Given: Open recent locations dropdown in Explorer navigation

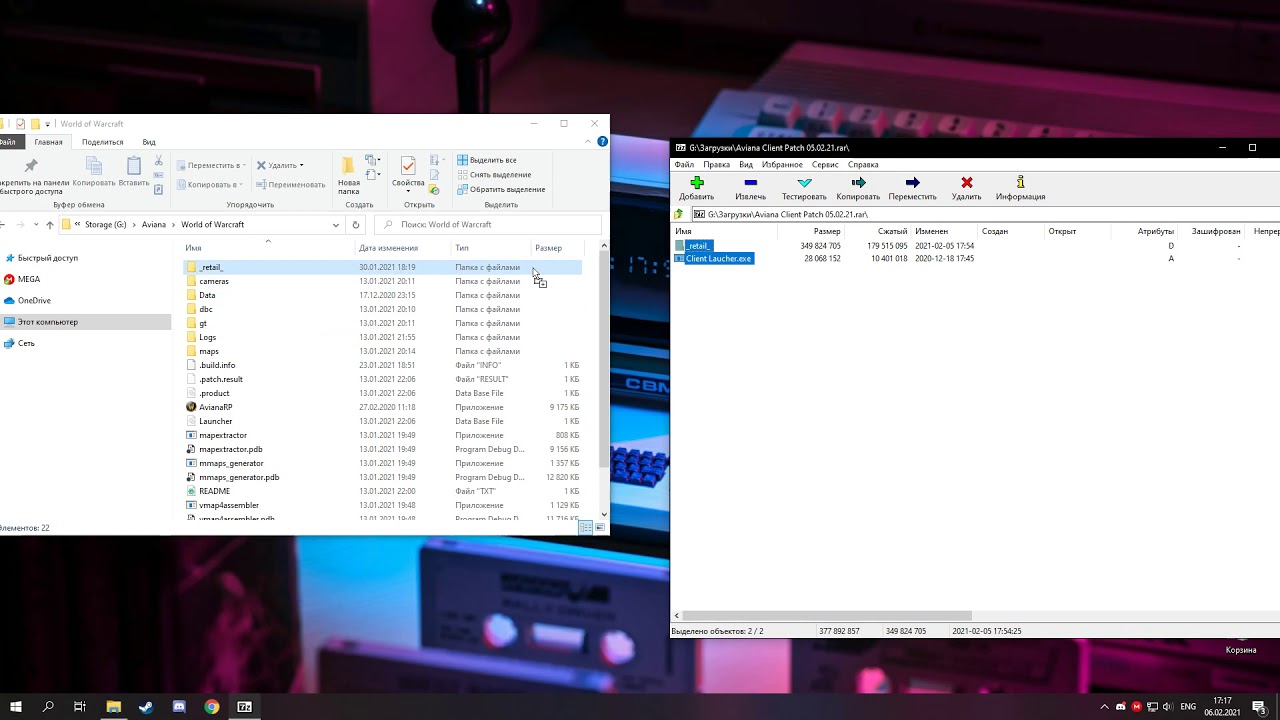Looking at the screenshot, I should tap(36, 225).
